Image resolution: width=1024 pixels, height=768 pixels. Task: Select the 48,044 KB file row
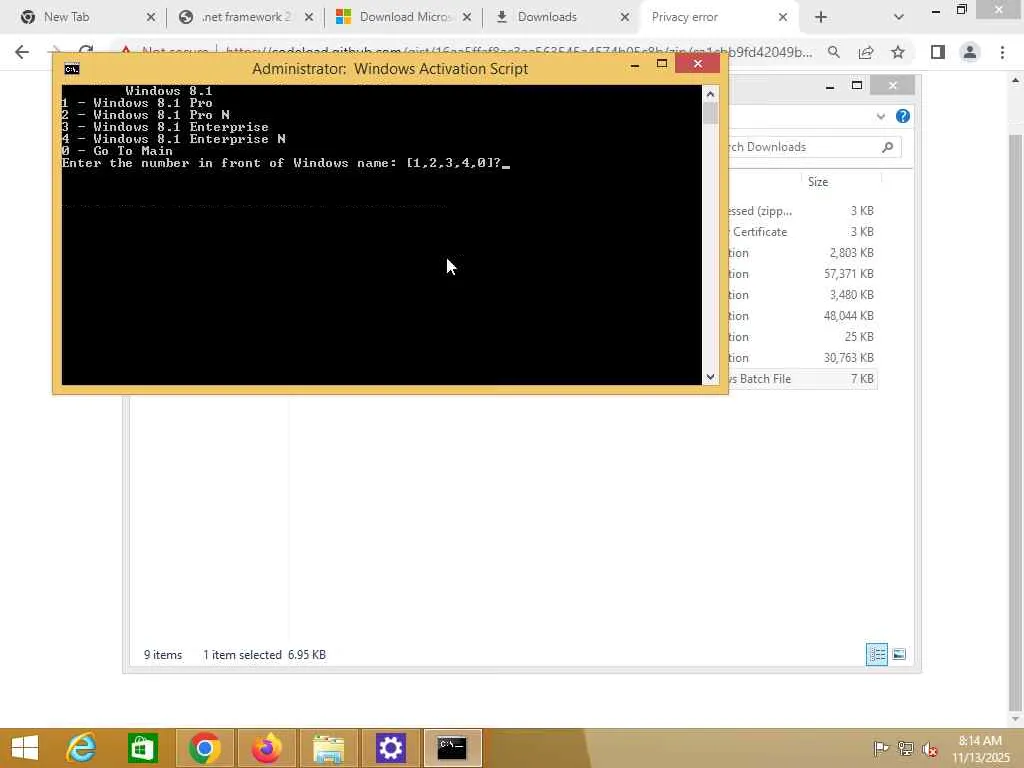[x=803, y=315]
